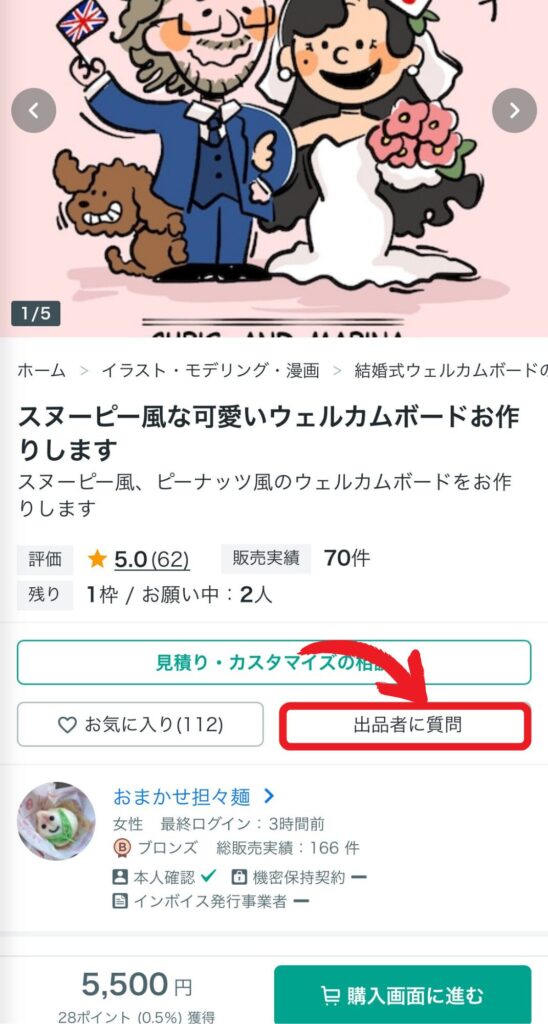Go to previous image with left arrow
Viewport: 548px width, 1024px height.
[33, 110]
